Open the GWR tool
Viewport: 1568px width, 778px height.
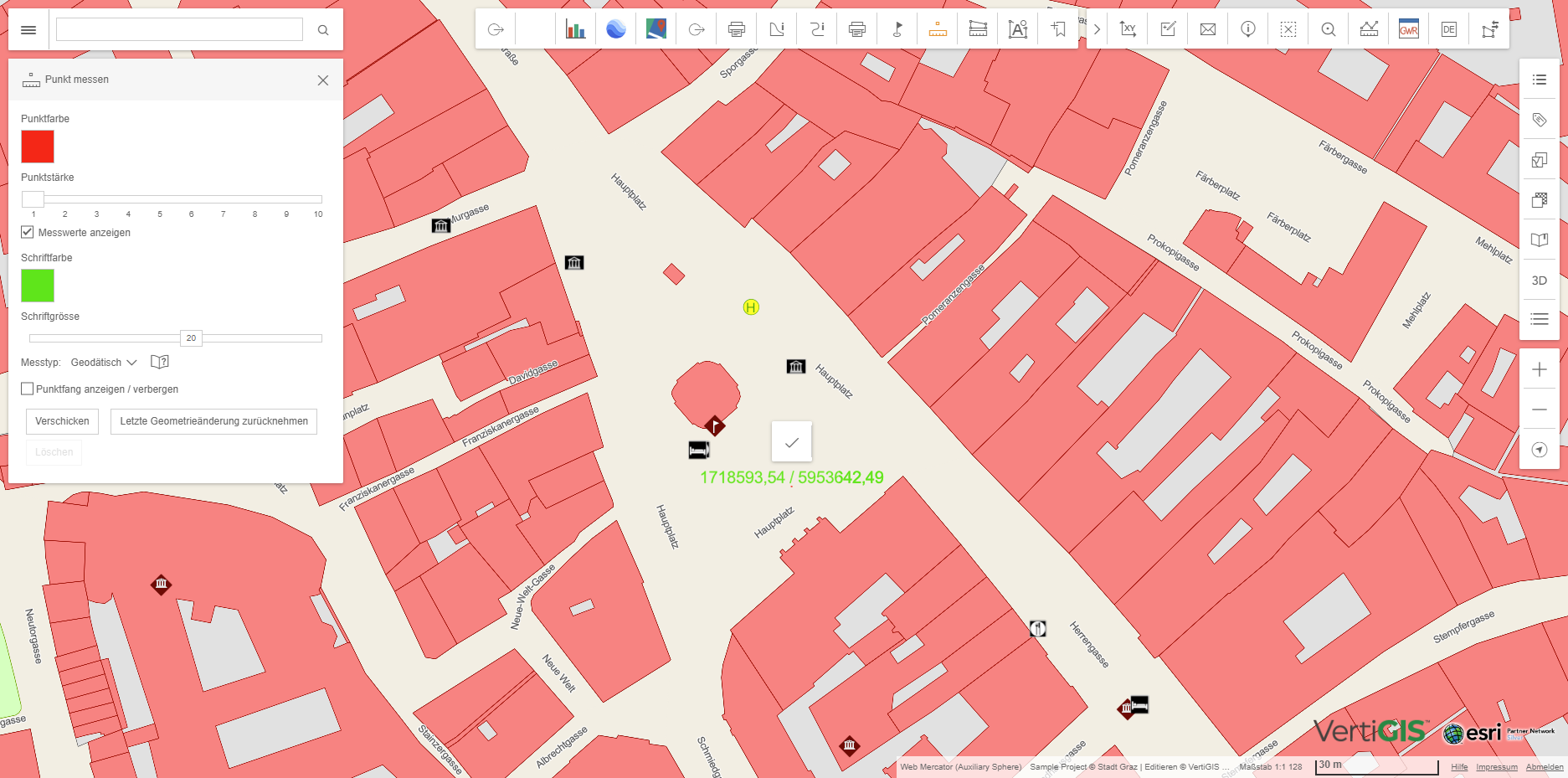(x=1409, y=29)
